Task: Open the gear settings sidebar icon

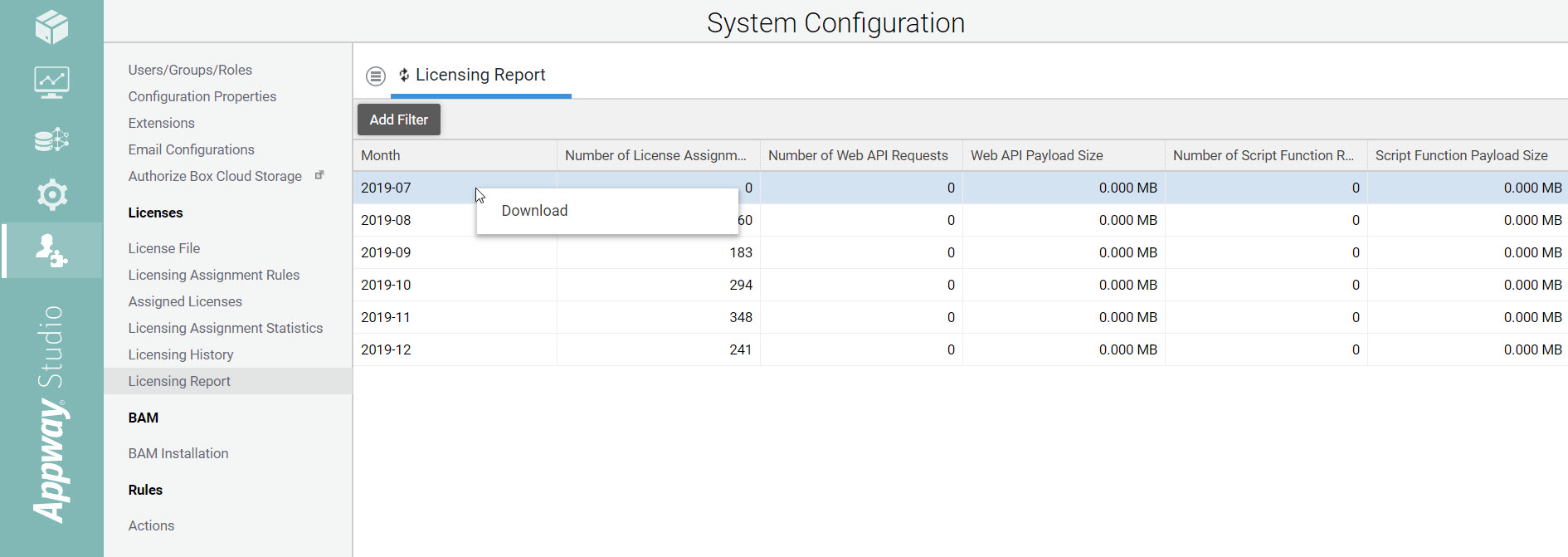Action: [51, 195]
